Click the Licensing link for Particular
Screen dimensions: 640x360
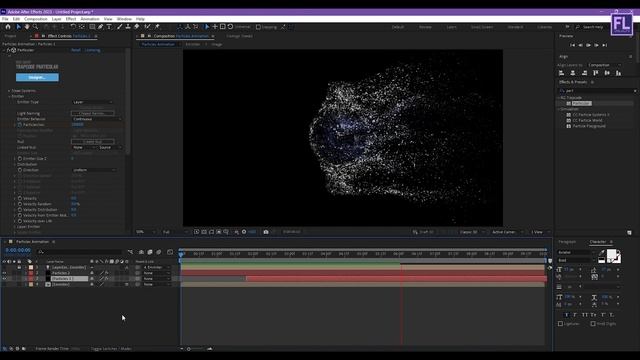(x=93, y=50)
